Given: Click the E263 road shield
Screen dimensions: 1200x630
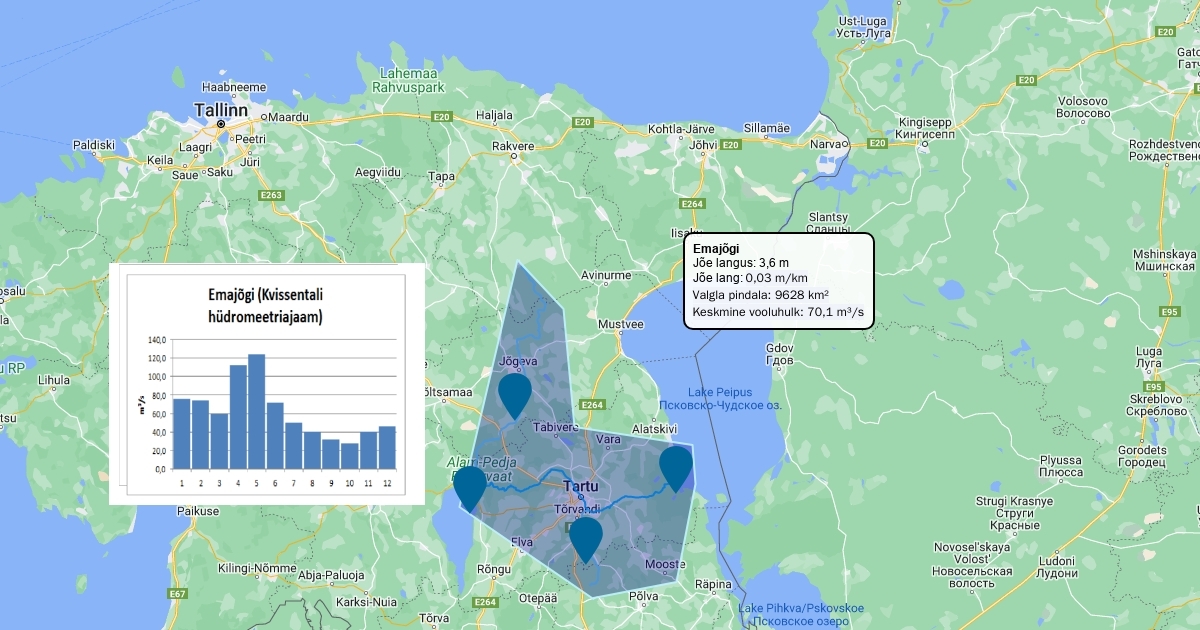Looking at the screenshot, I should point(272,195).
